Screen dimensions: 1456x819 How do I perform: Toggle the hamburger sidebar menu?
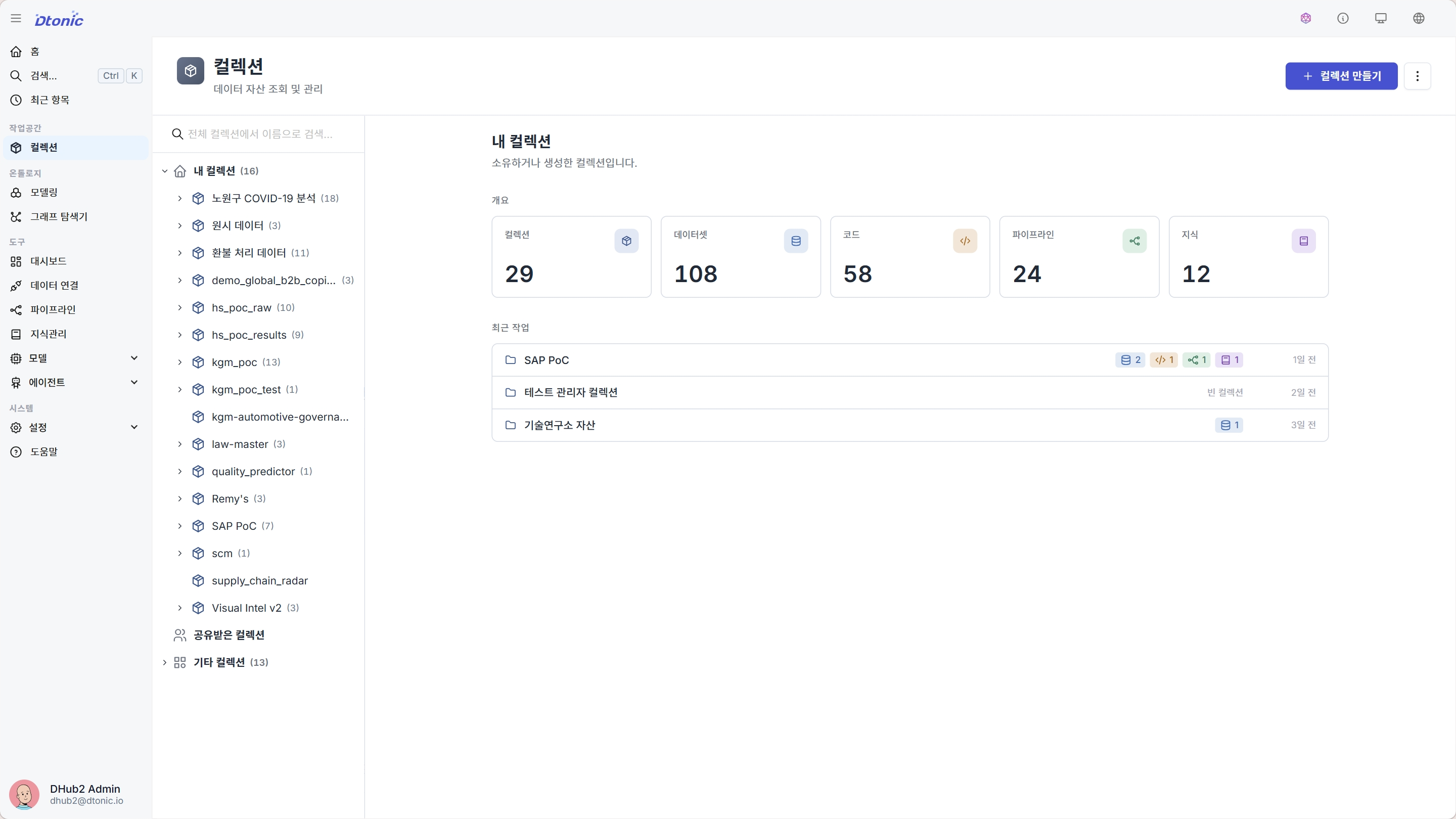(x=16, y=19)
